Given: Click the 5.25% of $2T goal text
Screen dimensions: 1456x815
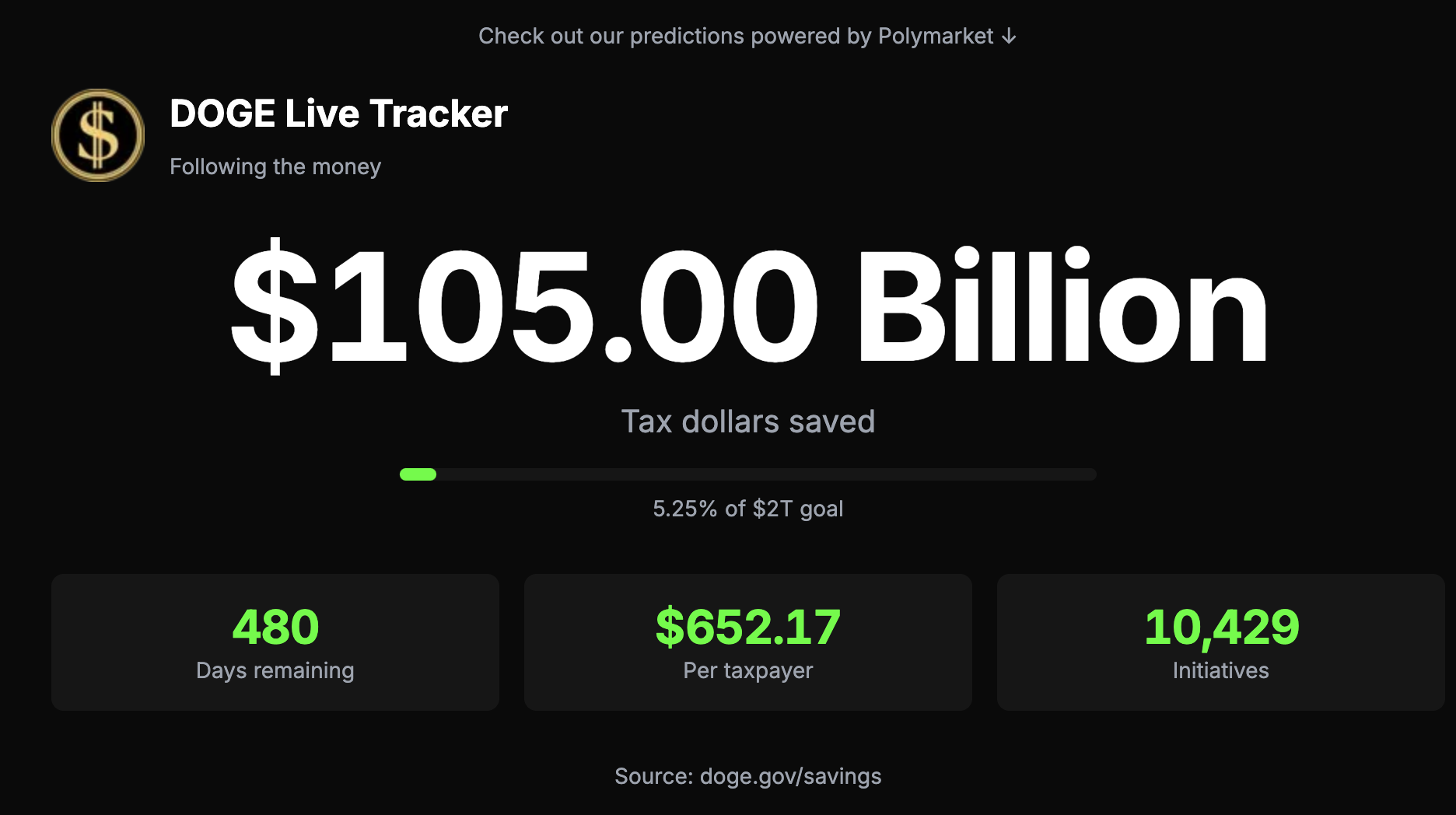Looking at the screenshot, I should [x=748, y=509].
